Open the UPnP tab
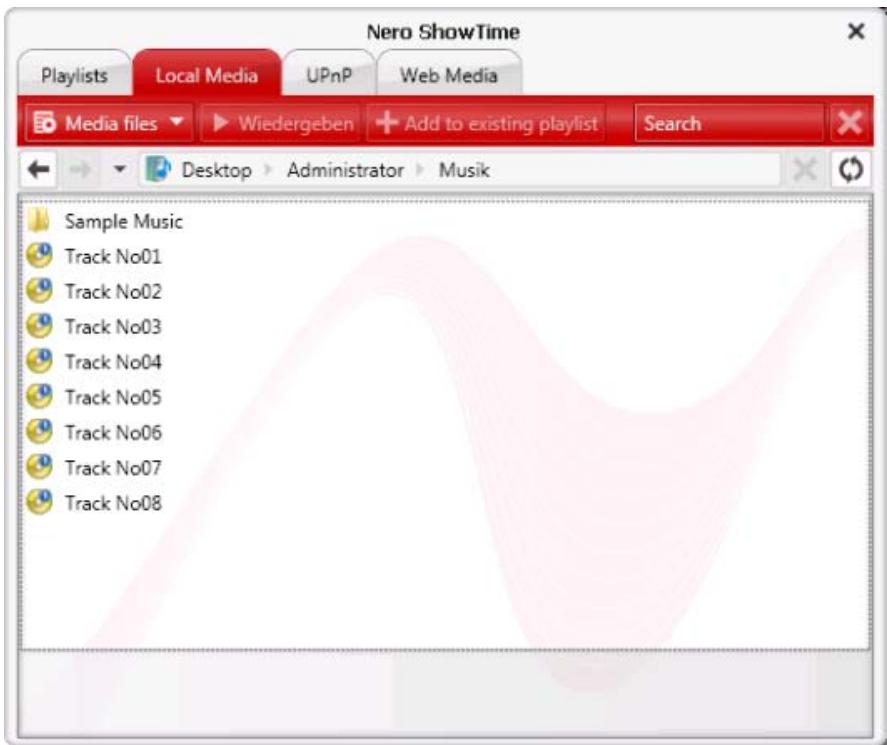The width and height of the screenshot is (887, 745). [329, 75]
